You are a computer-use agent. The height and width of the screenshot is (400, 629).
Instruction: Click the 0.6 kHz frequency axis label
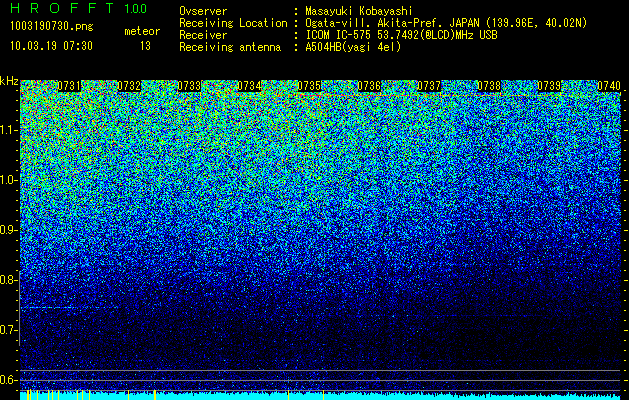9,380
